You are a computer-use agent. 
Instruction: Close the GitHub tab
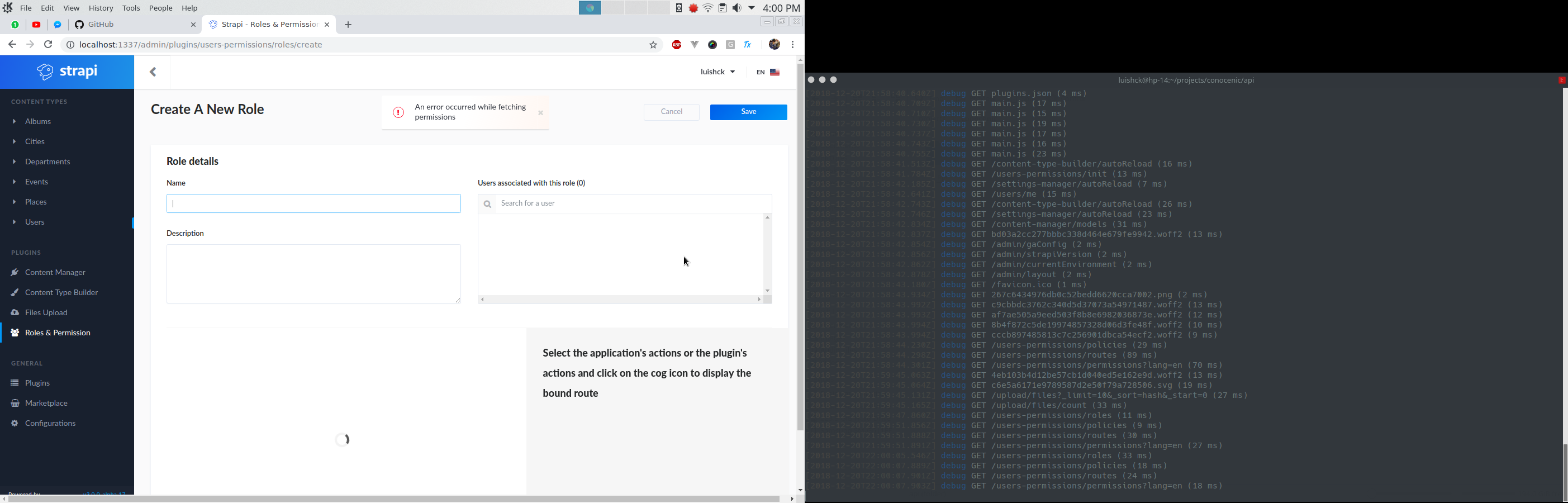tap(193, 25)
